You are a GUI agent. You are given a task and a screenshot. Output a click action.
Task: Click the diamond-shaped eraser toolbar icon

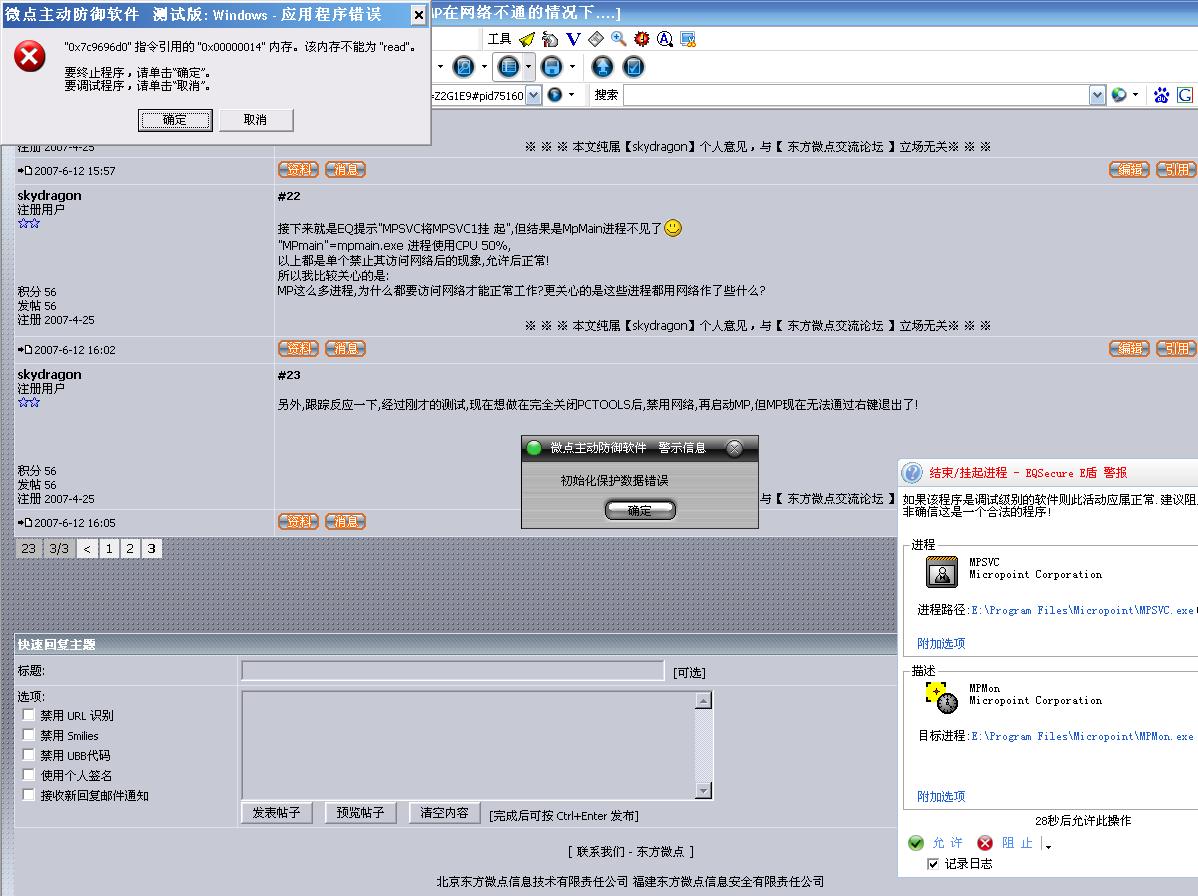[596, 39]
